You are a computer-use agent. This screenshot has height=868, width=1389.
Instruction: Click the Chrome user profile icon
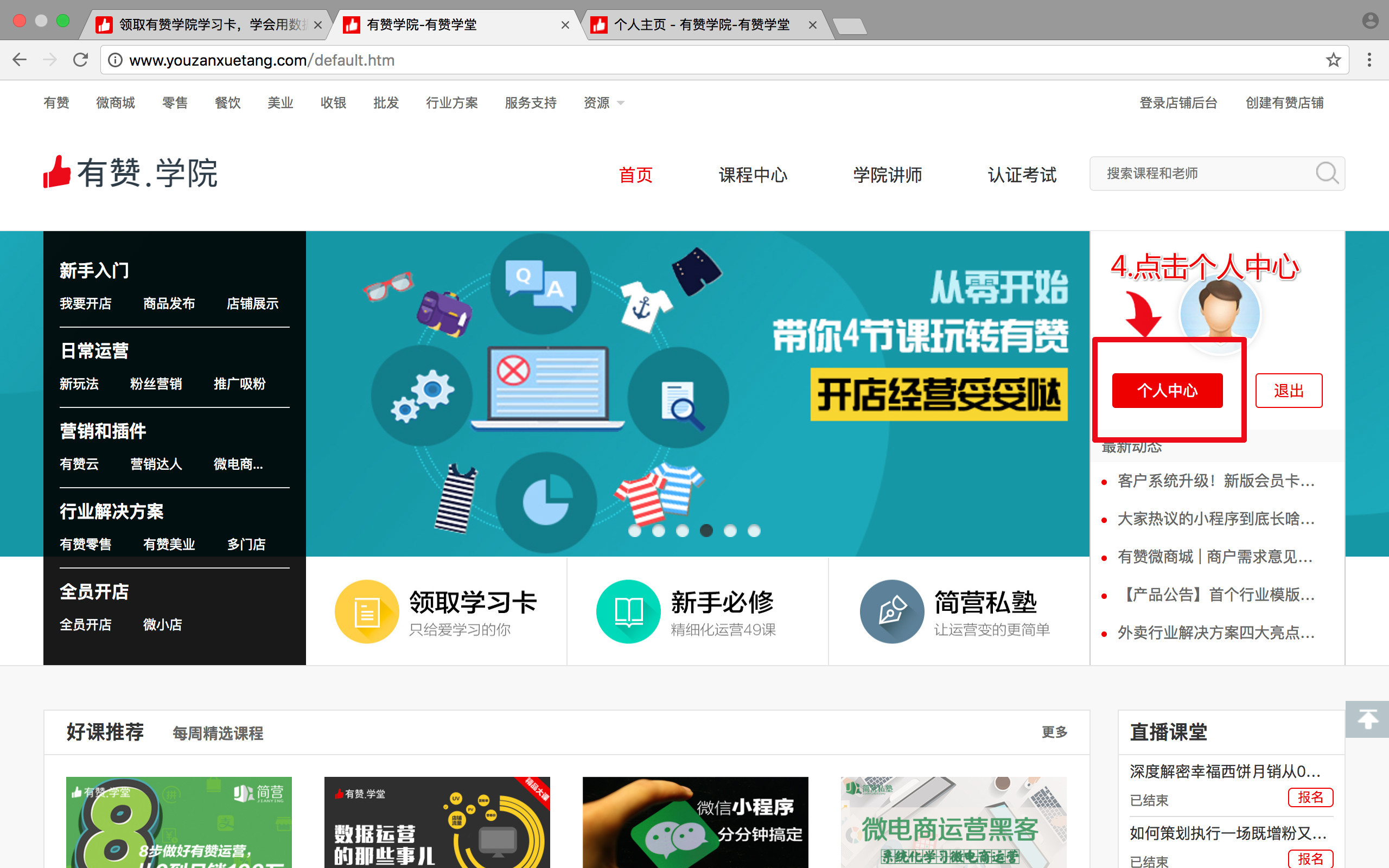[x=1370, y=21]
